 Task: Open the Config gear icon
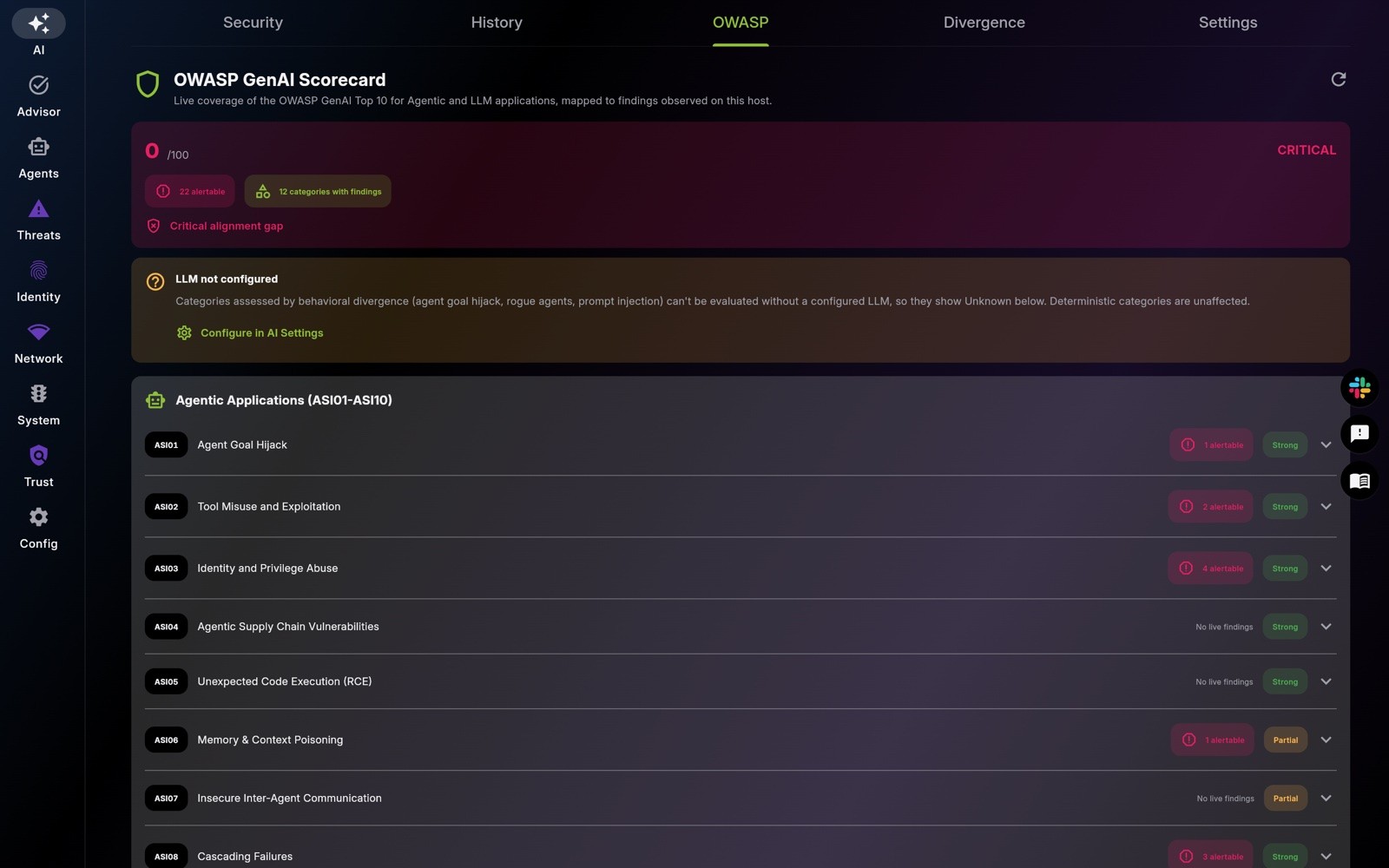click(x=38, y=516)
